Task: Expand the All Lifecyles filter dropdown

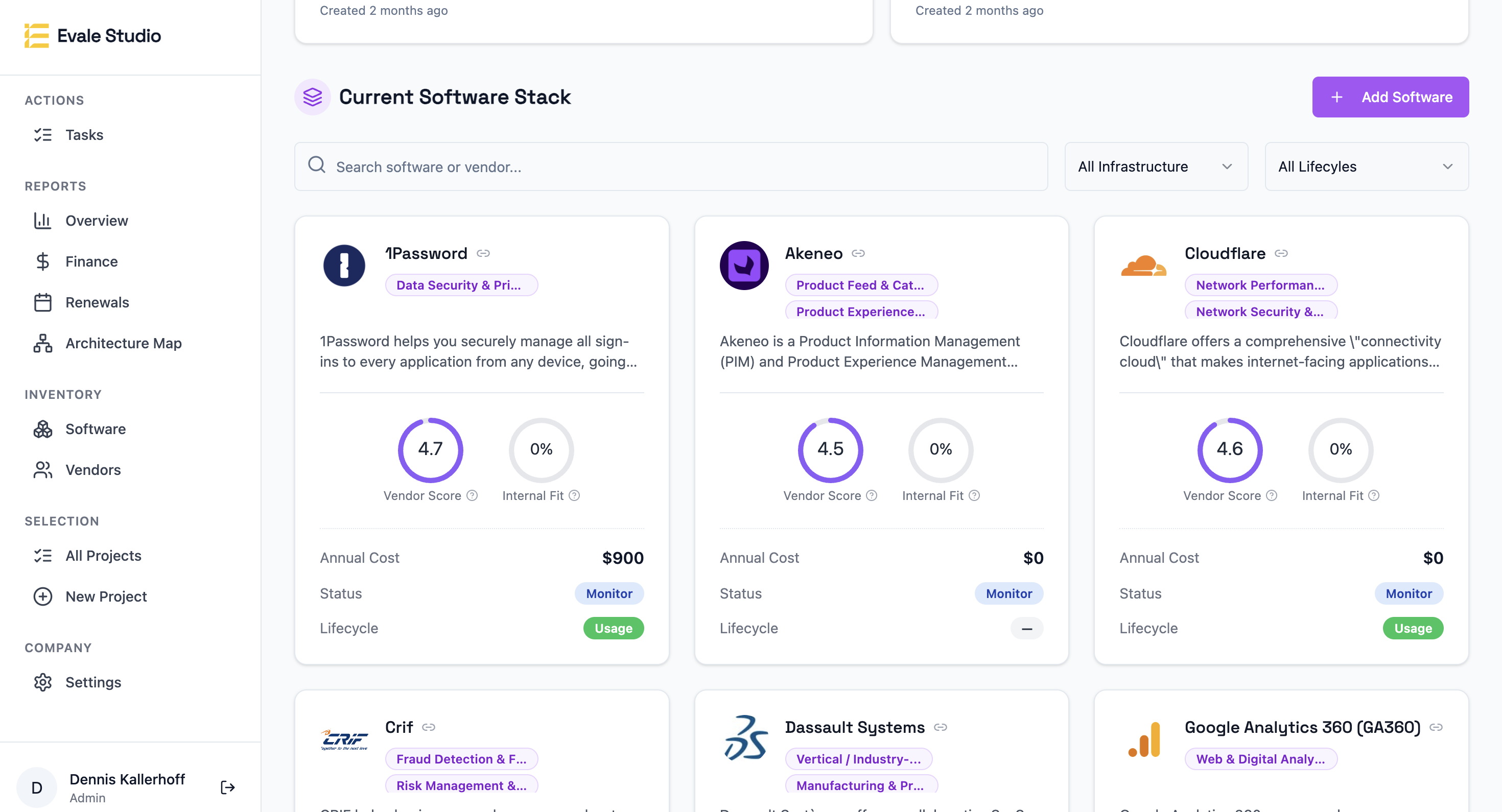Action: point(1366,166)
